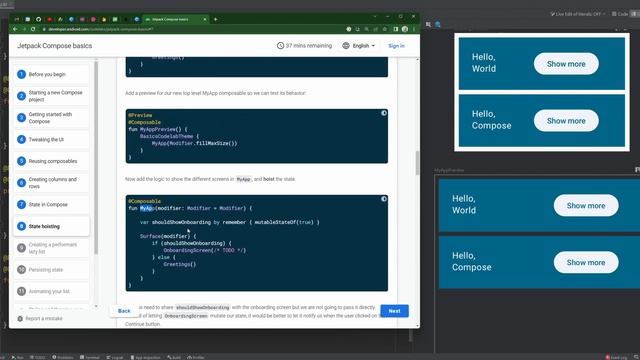Open the App Inspection tool window

point(145,357)
